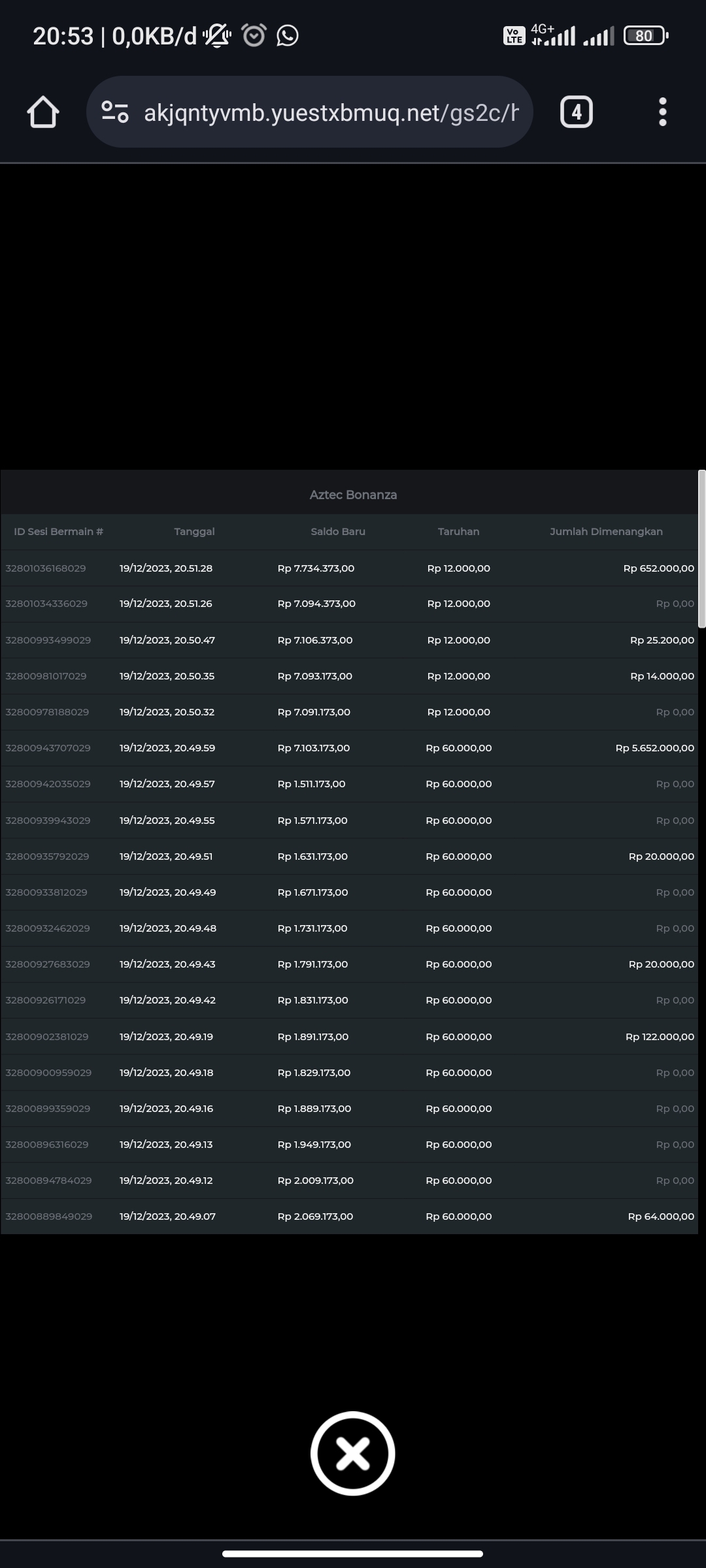Click the Tanggal column header
The image size is (706, 1568).
[x=194, y=532]
